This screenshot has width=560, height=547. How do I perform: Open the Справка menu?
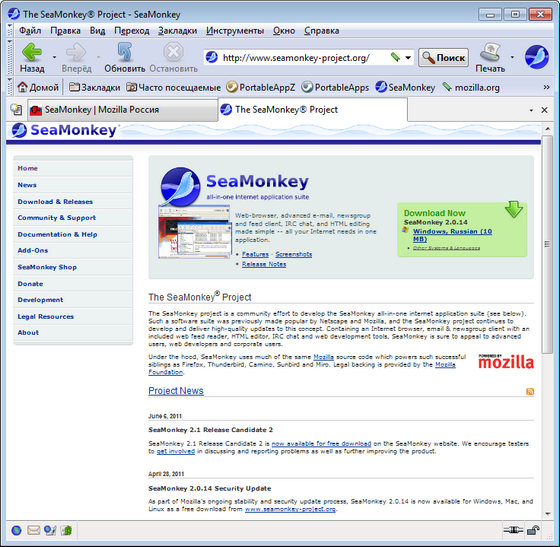point(321,31)
